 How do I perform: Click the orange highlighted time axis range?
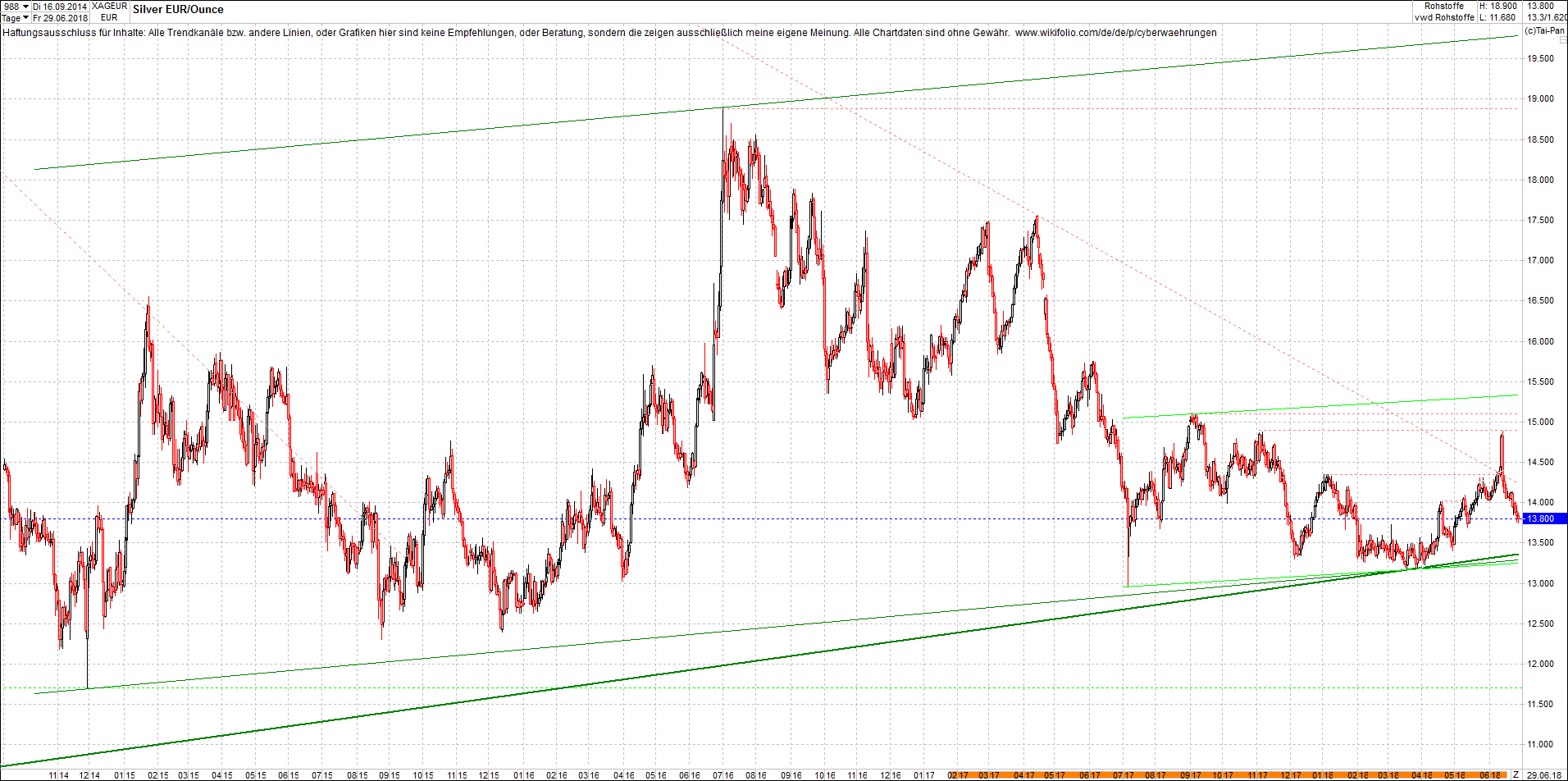coord(1230,774)
